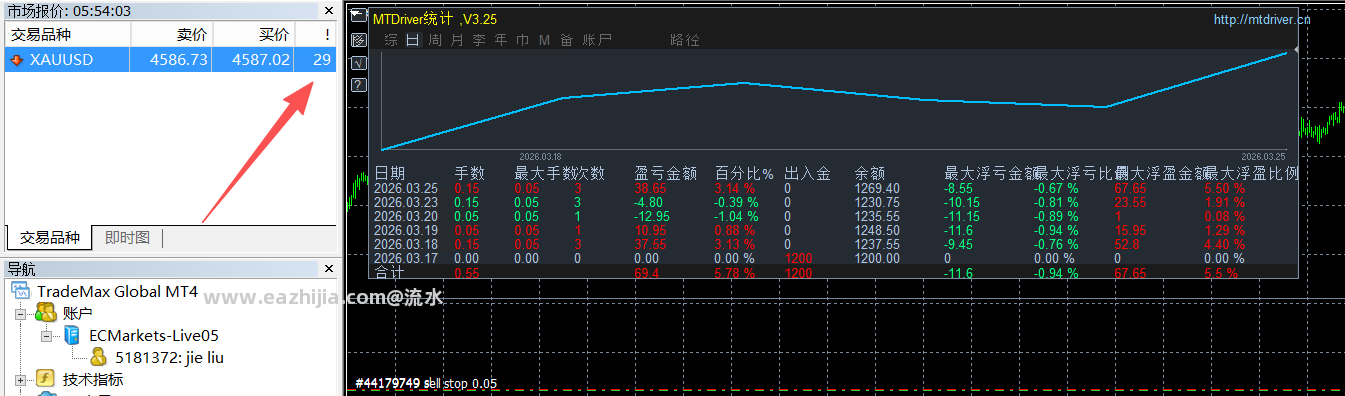1345x396 pixels.
Task: Click the total profit 69.4
Action: [x=647, y=272]
